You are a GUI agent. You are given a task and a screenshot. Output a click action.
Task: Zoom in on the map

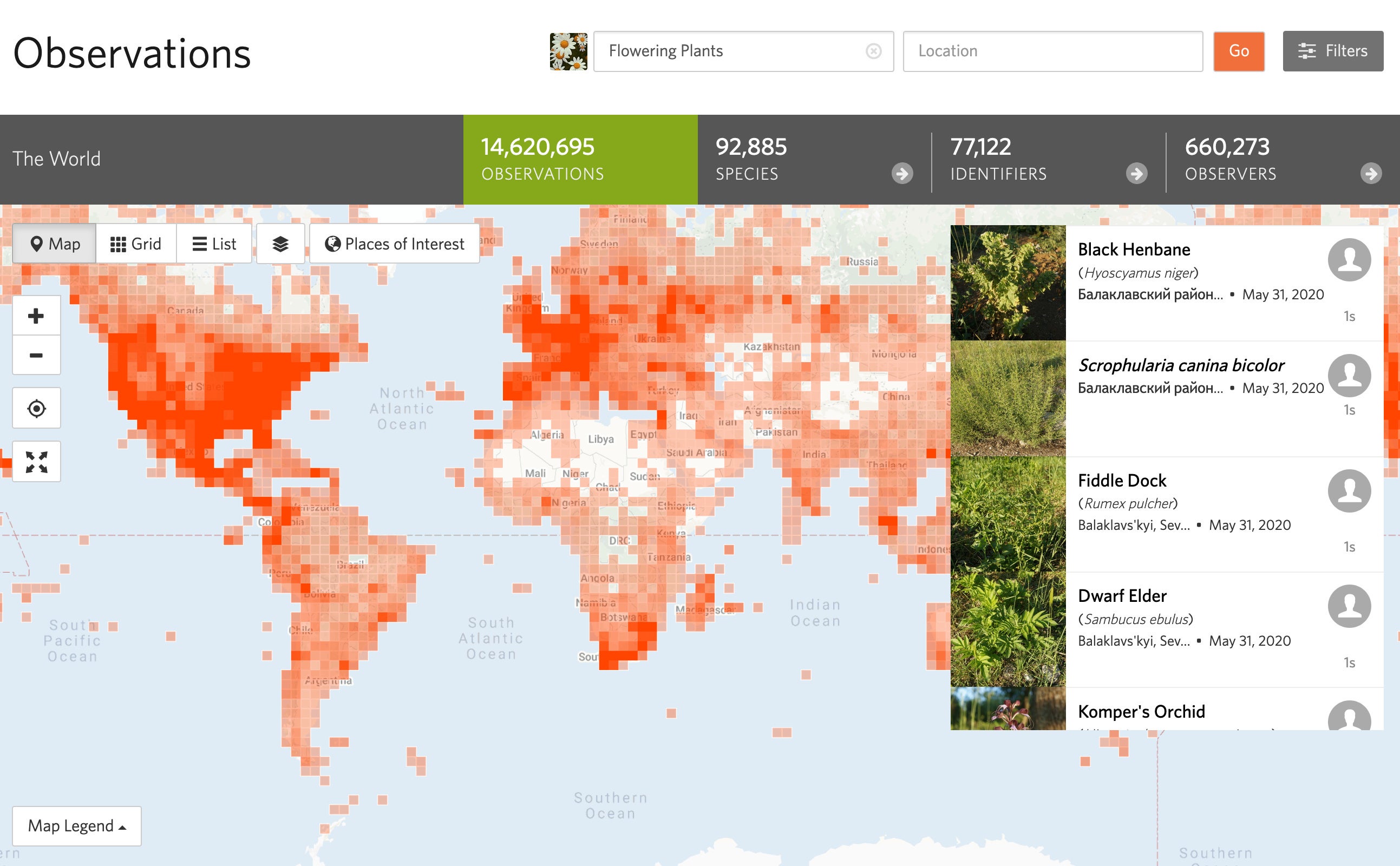pyautogui.click(x=36, y=314)
